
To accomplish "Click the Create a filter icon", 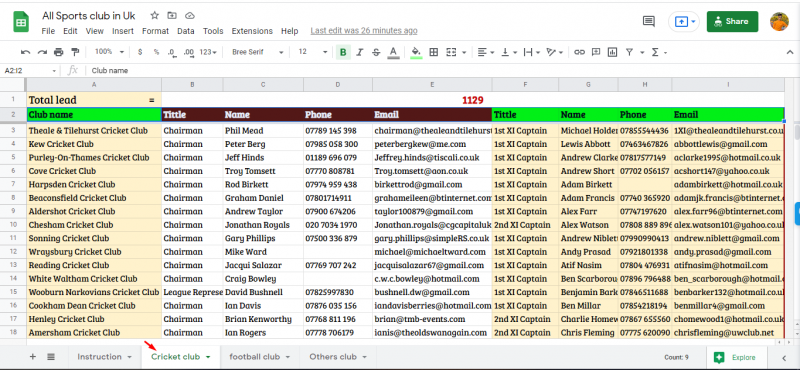I will 630,52.
